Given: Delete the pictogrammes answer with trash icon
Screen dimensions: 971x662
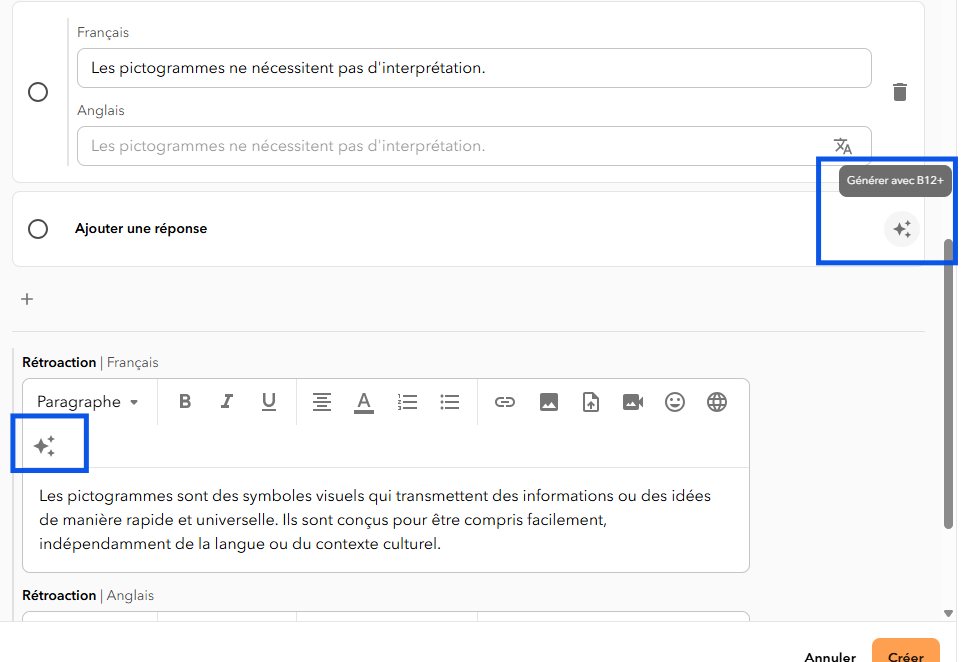Looking at the screenshot, I should pyautogui.click(x=900, y=92).
